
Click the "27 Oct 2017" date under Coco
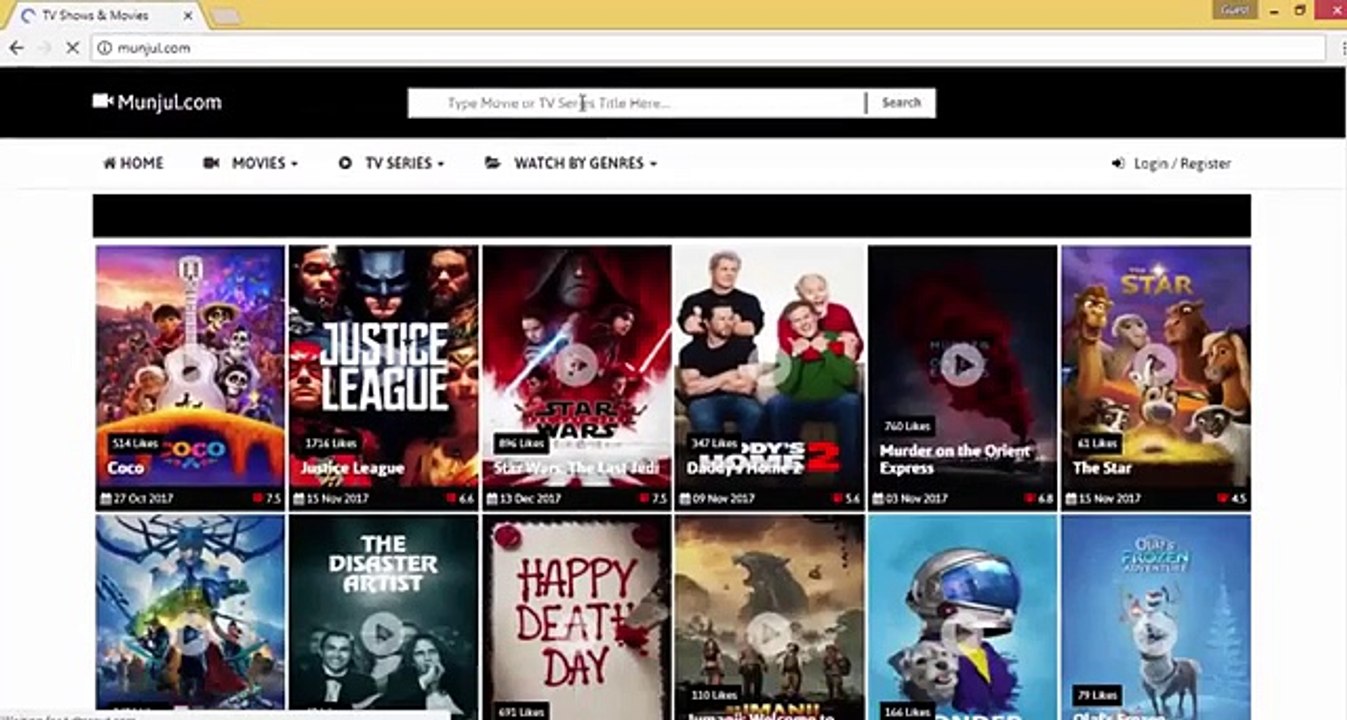[x=138, y=498]
